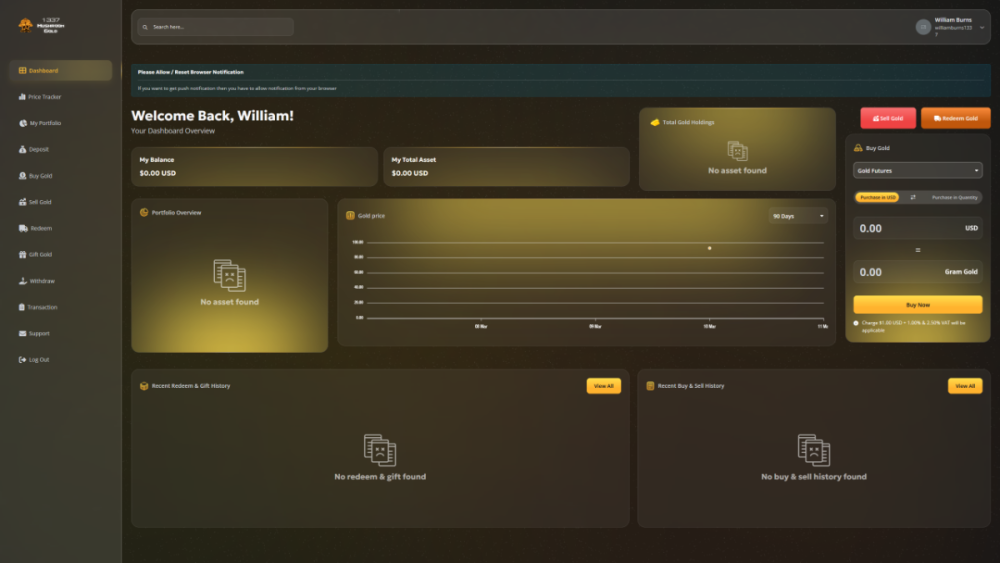
Task: Open Support page
Action: coord(34,333)
